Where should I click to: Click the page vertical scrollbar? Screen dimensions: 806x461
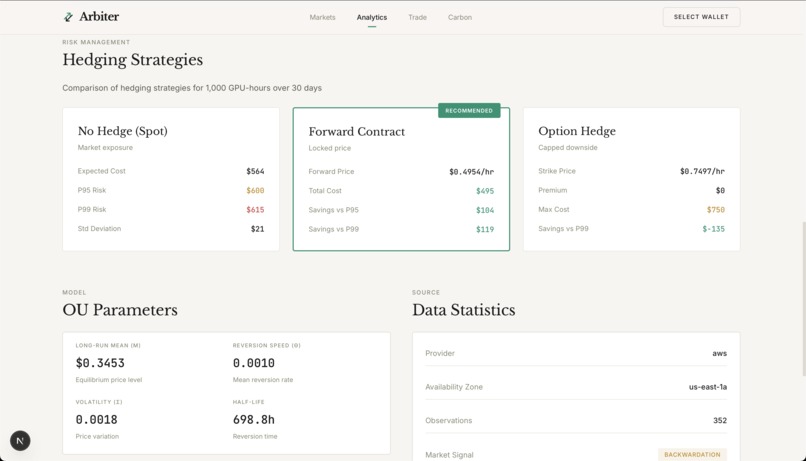click(803, 298)
